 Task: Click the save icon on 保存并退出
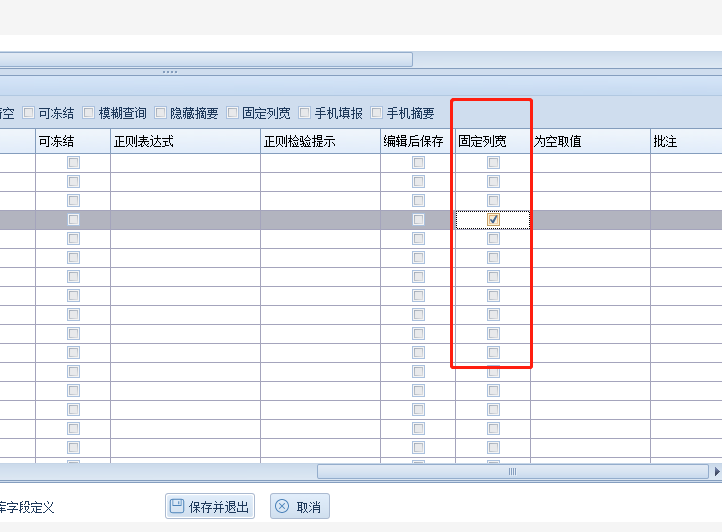point(177,507)
